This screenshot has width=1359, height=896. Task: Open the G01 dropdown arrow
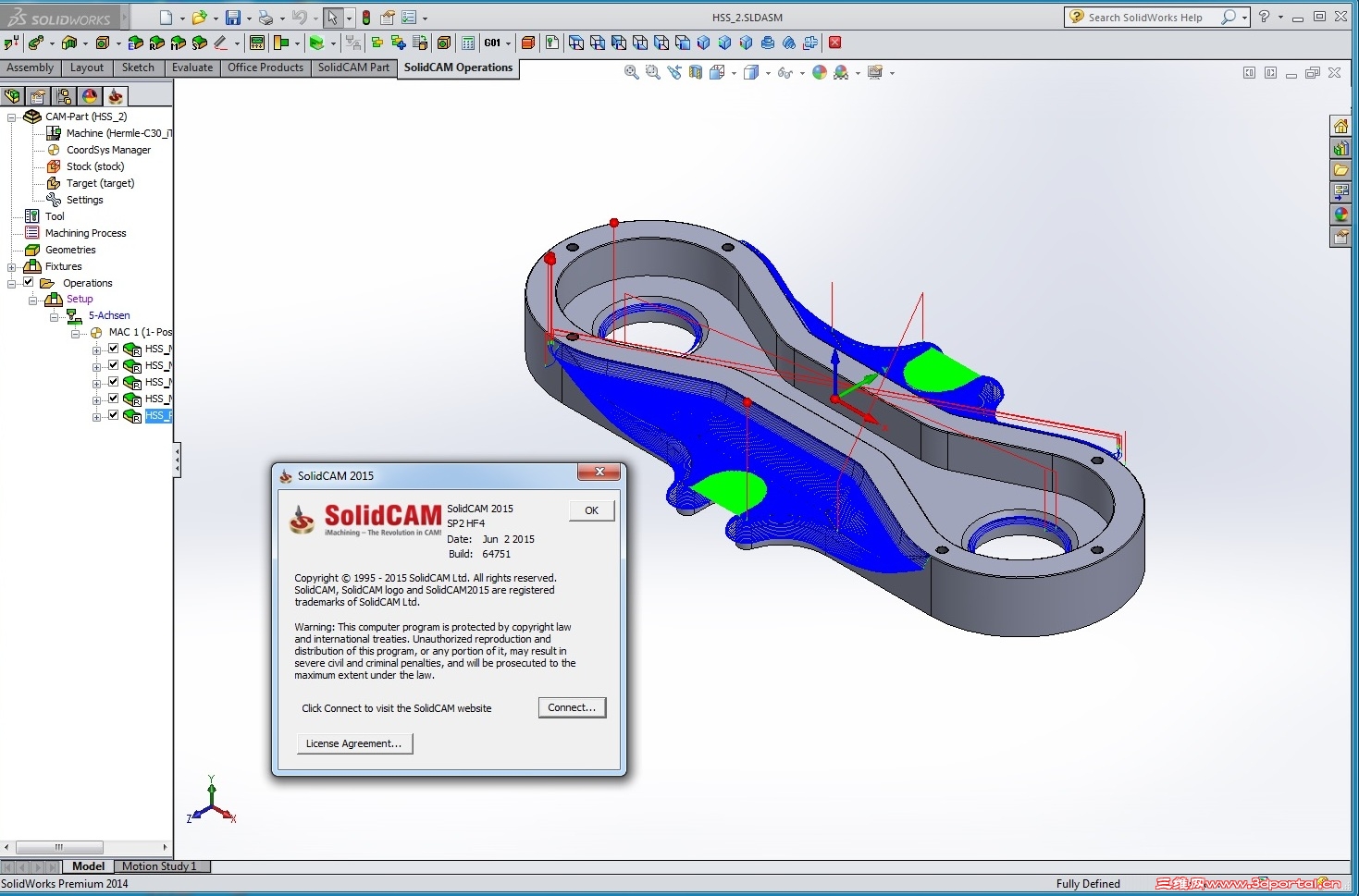tap(508, 43)
